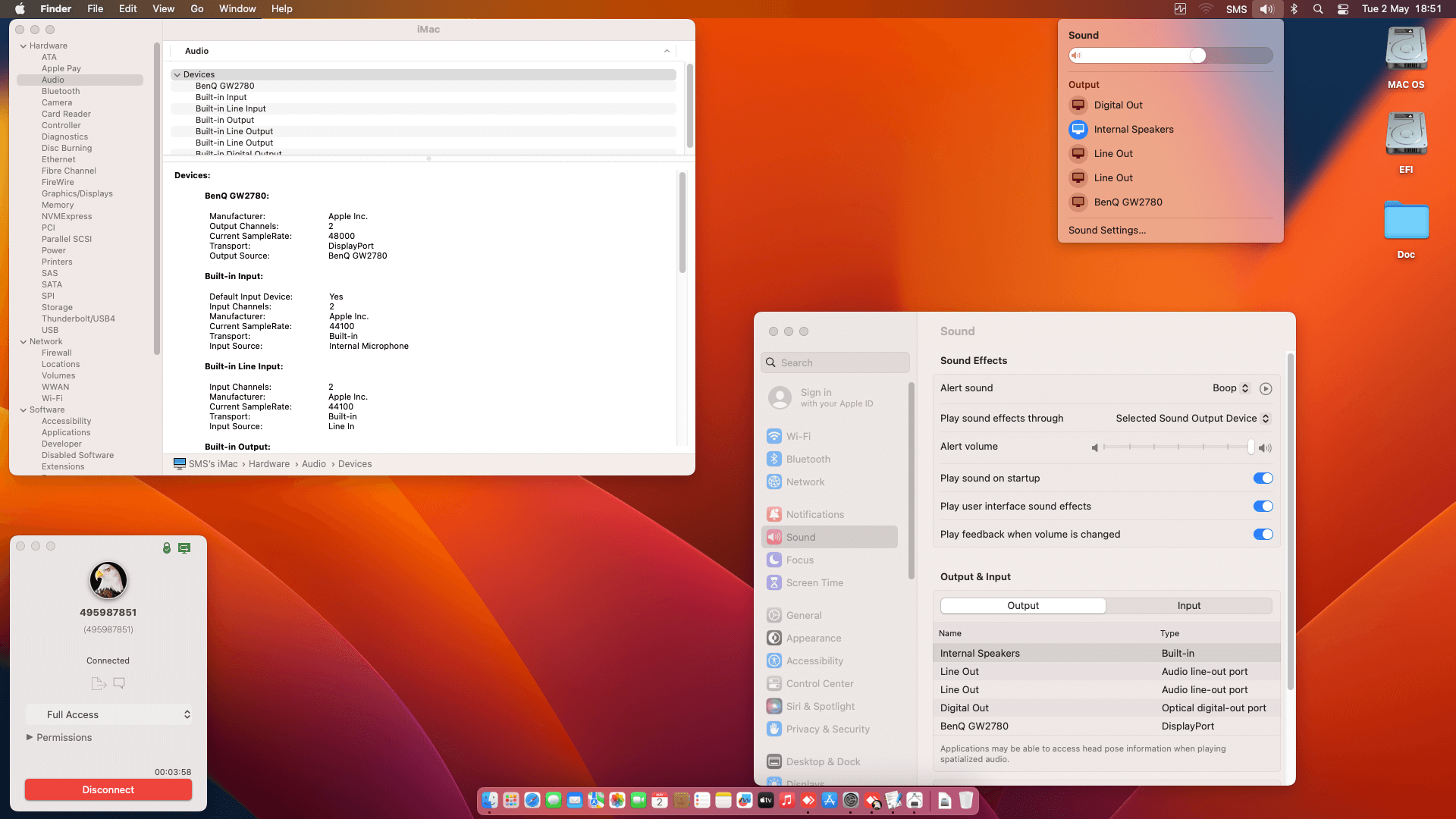1456x819 pixels.
Task: Click the Digital Out output icon
Action: coord(1078,105)
